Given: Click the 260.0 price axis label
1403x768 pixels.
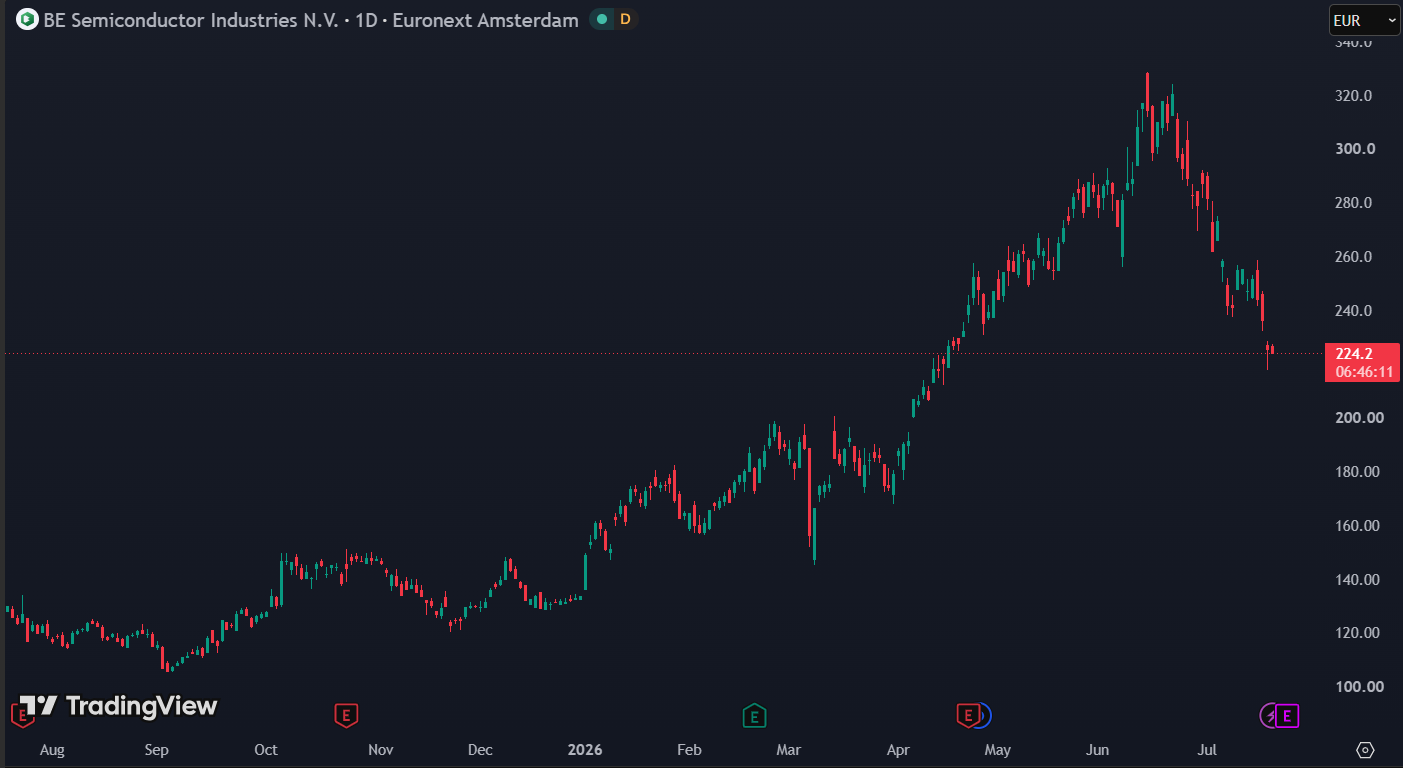Looking at the screenshot, I should pyautogui.click(x=1353, y=257).
